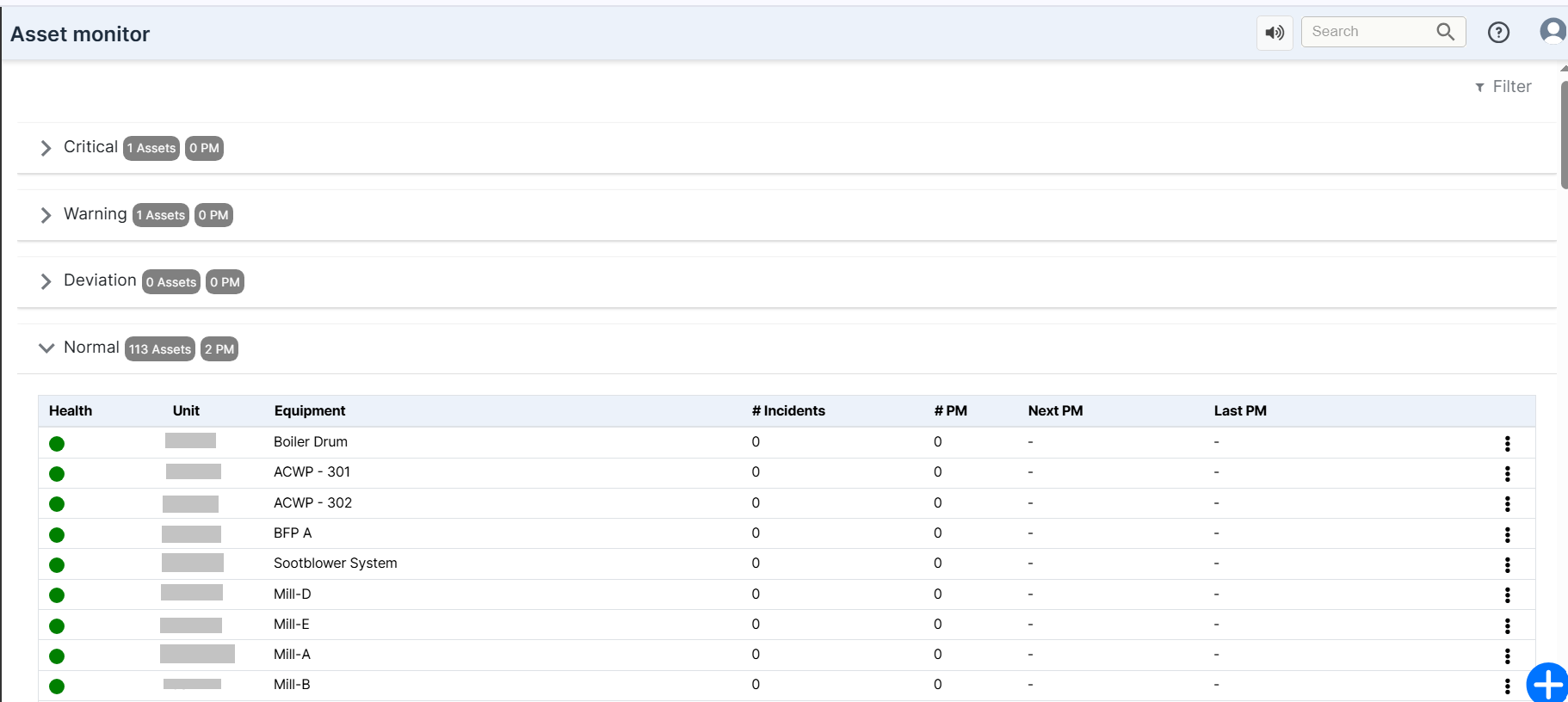Image resolution: width=1568 pixels, height=702 pixels.
Task: Click the Next PM column header
Action: 1055,411
